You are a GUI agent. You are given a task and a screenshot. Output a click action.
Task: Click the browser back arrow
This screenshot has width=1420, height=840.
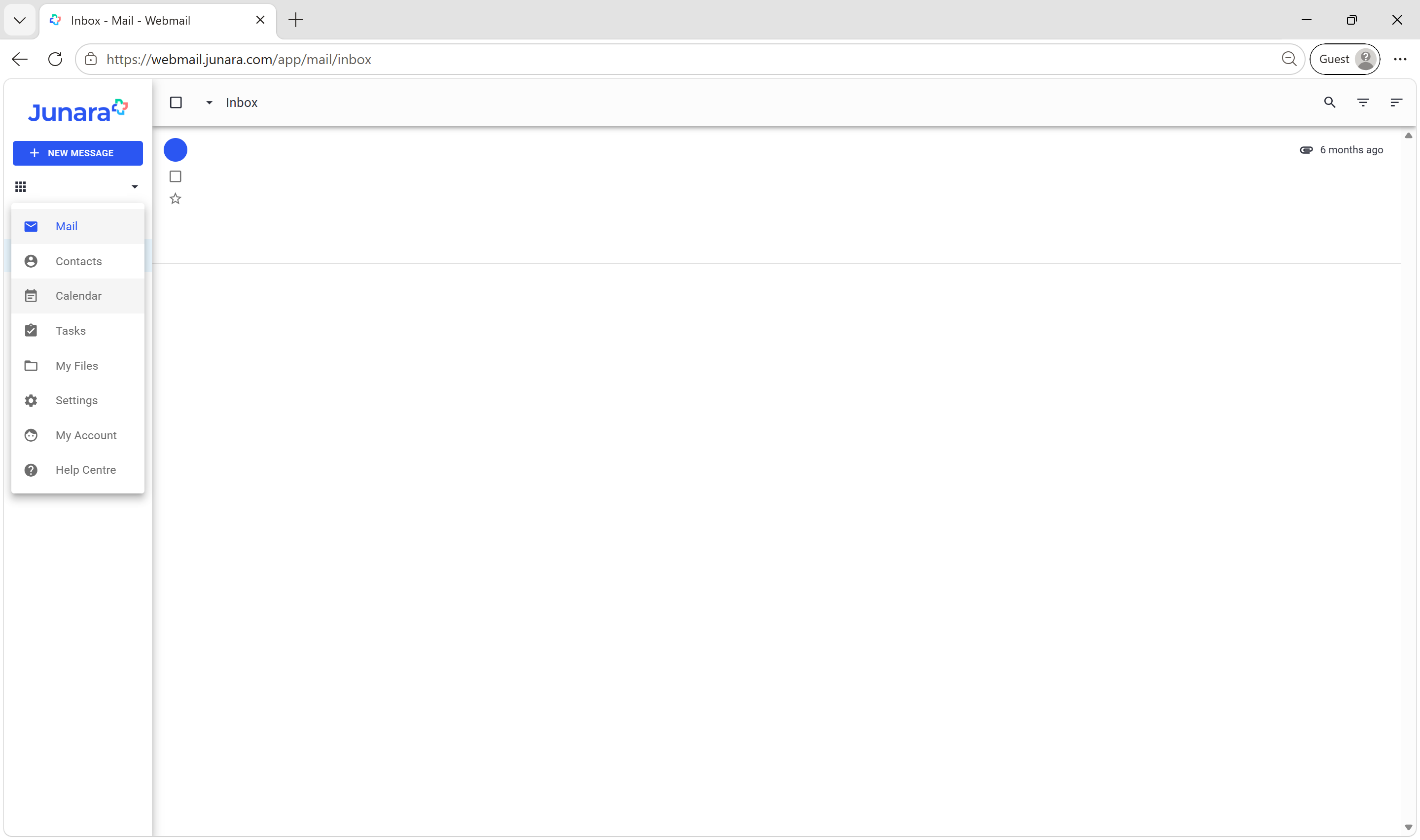click(x=20, y=59)
